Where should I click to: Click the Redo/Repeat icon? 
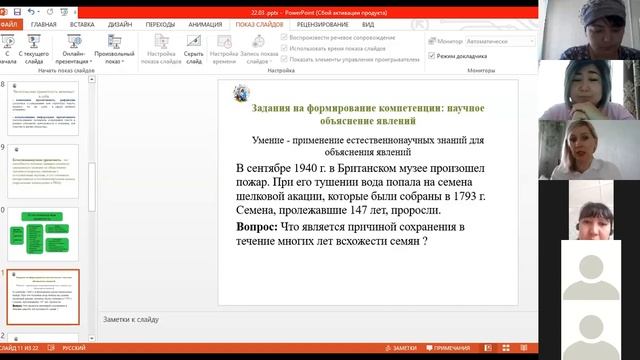click(50, 12)
